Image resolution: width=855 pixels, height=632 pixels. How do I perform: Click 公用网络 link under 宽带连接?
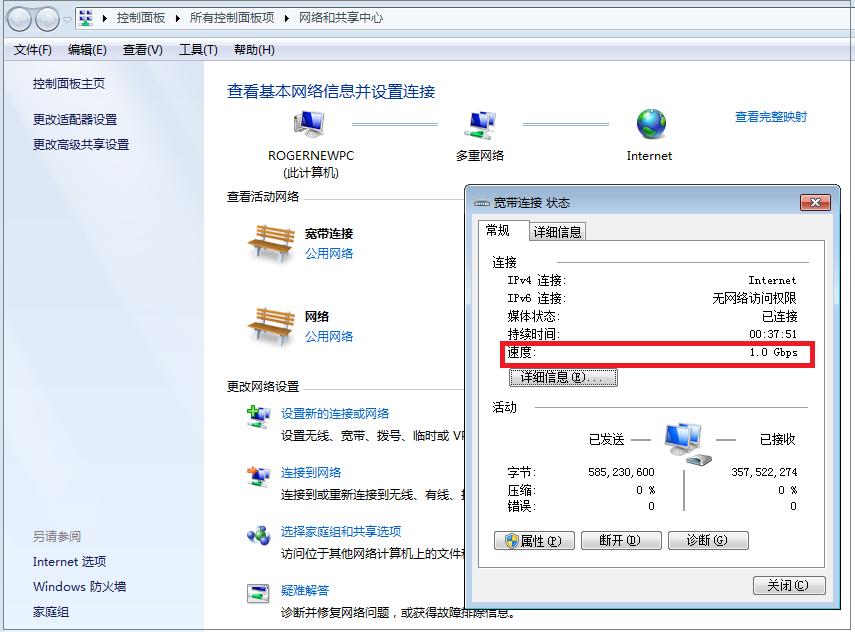(x=329, y=254)
